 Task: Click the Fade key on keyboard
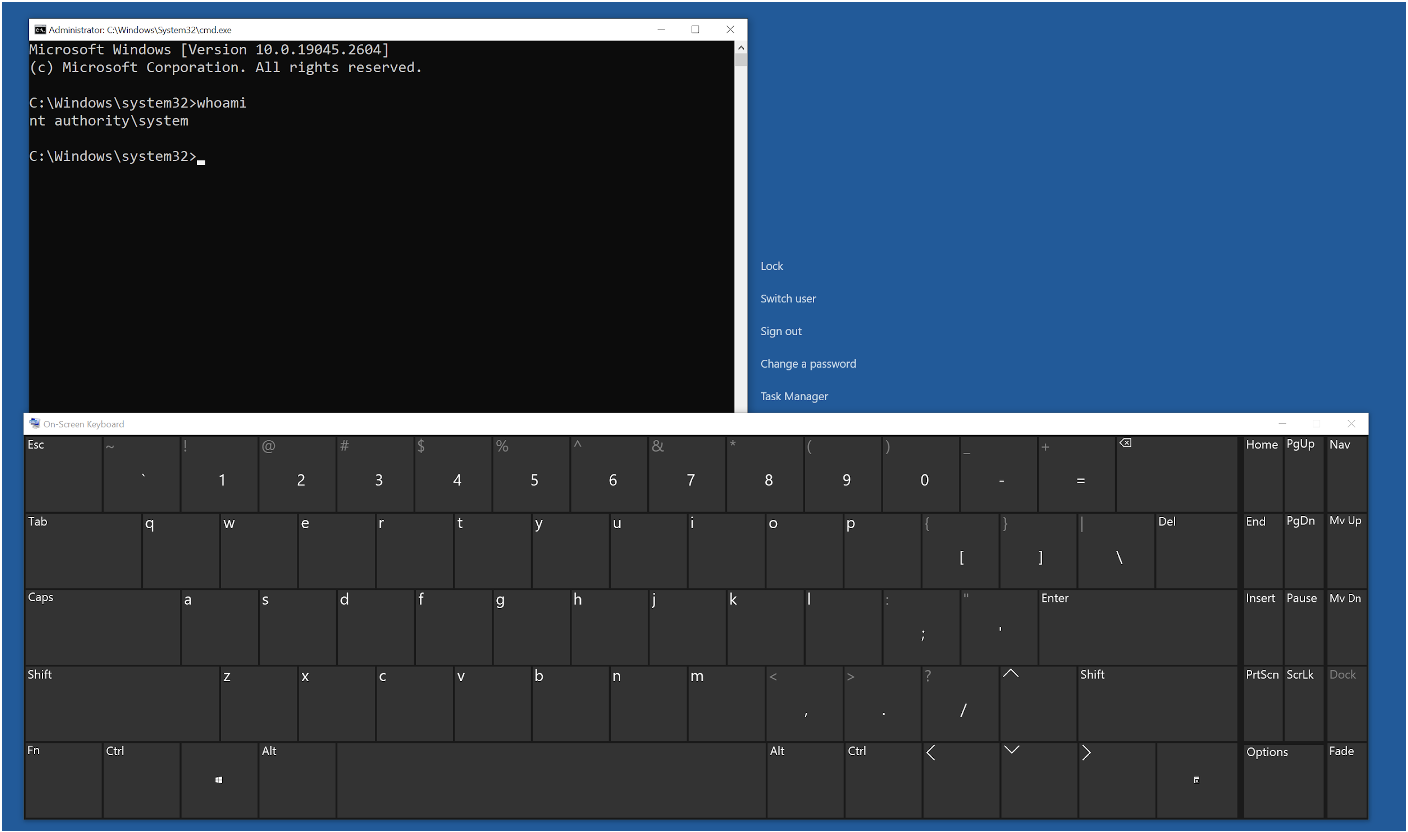(x=1347, y=780)
